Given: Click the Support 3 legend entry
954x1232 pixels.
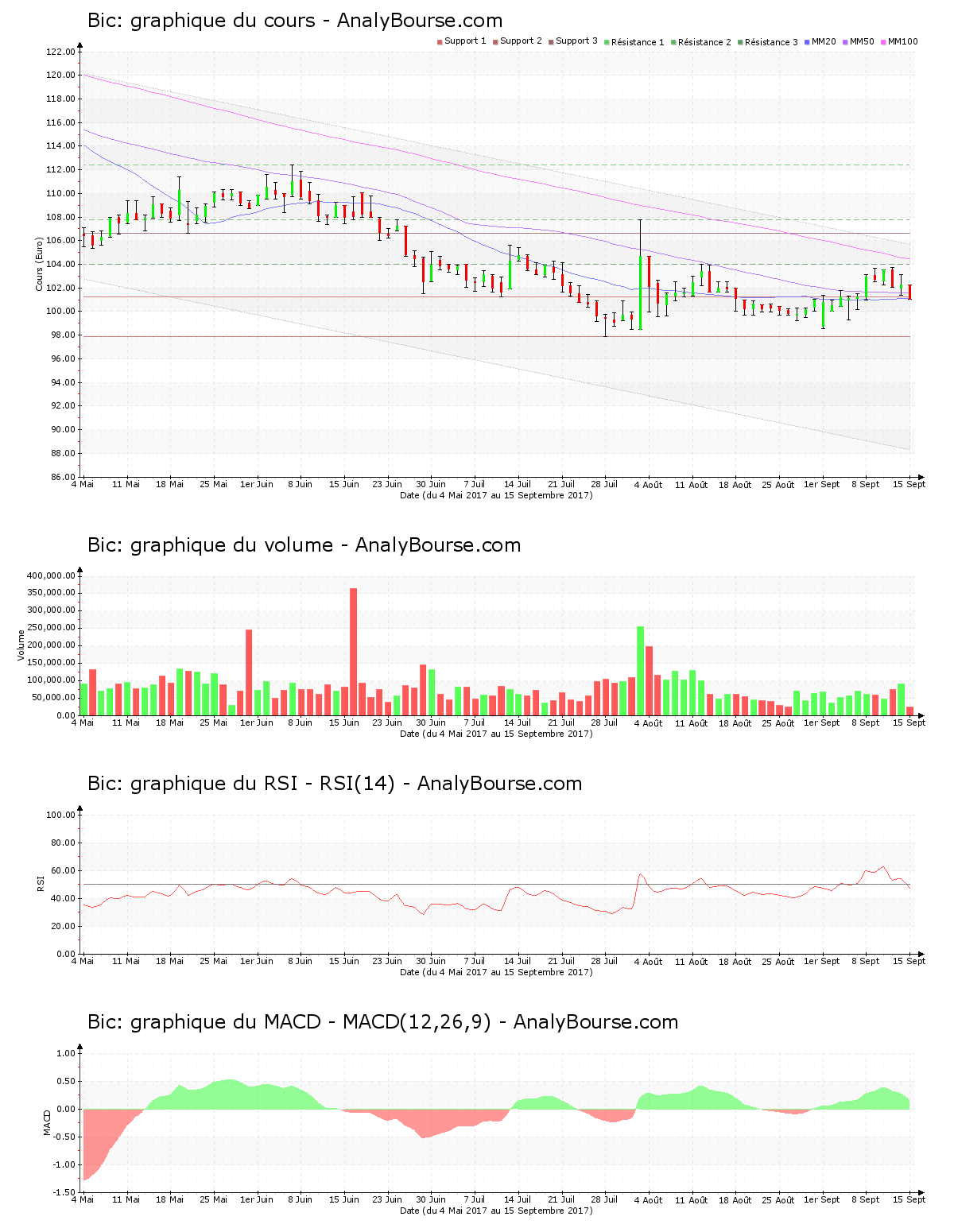Looking at the screenshot, I should coord(572,41).
